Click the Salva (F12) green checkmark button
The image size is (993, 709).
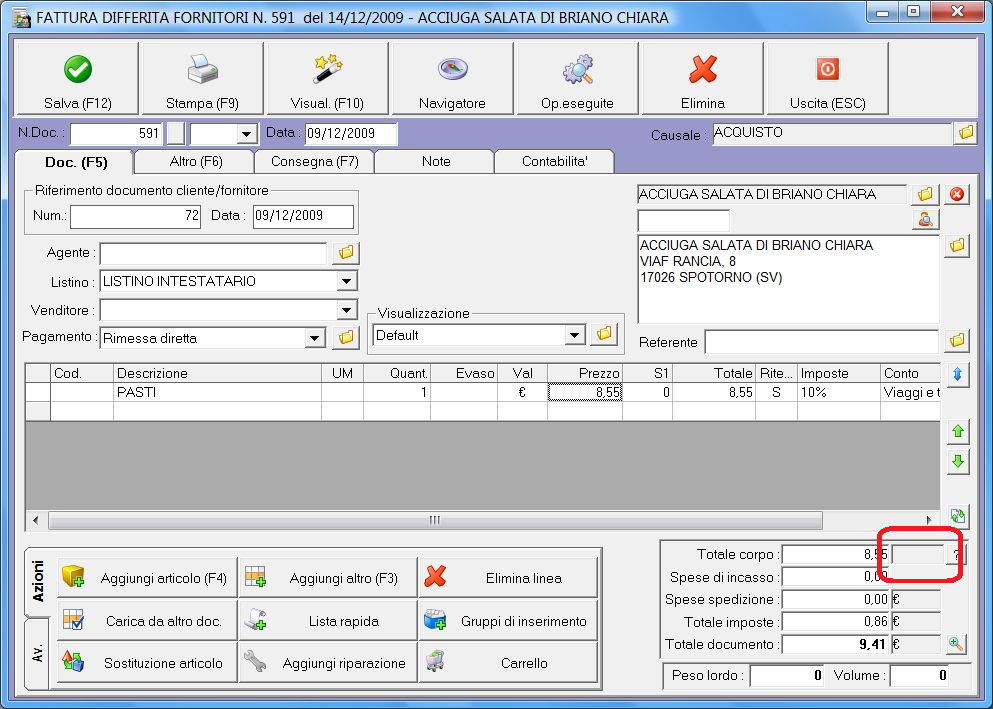(77, 78)
